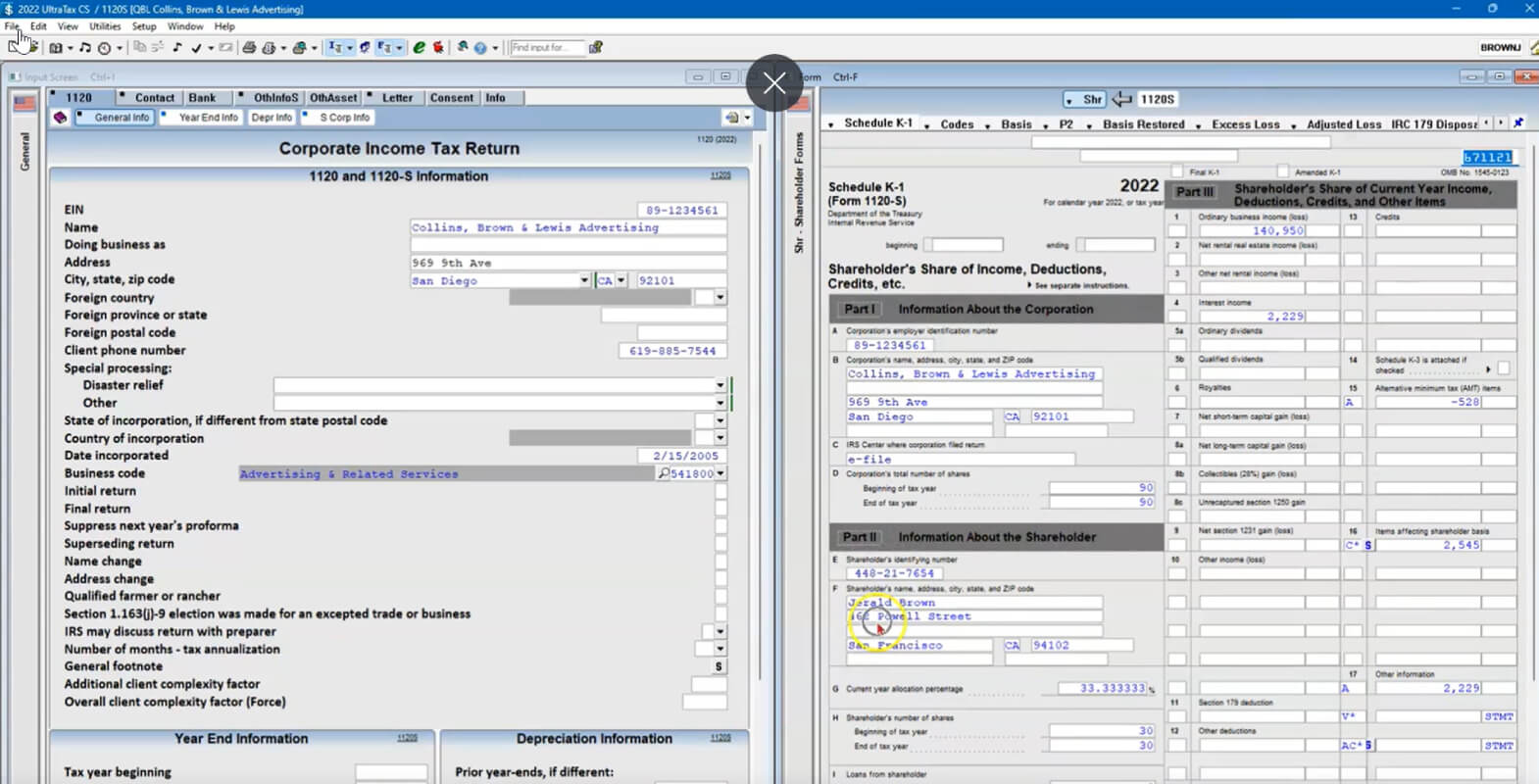Check the Initial return checkbox
This screenshot has height=784, width=1539.
pos(720,491)
